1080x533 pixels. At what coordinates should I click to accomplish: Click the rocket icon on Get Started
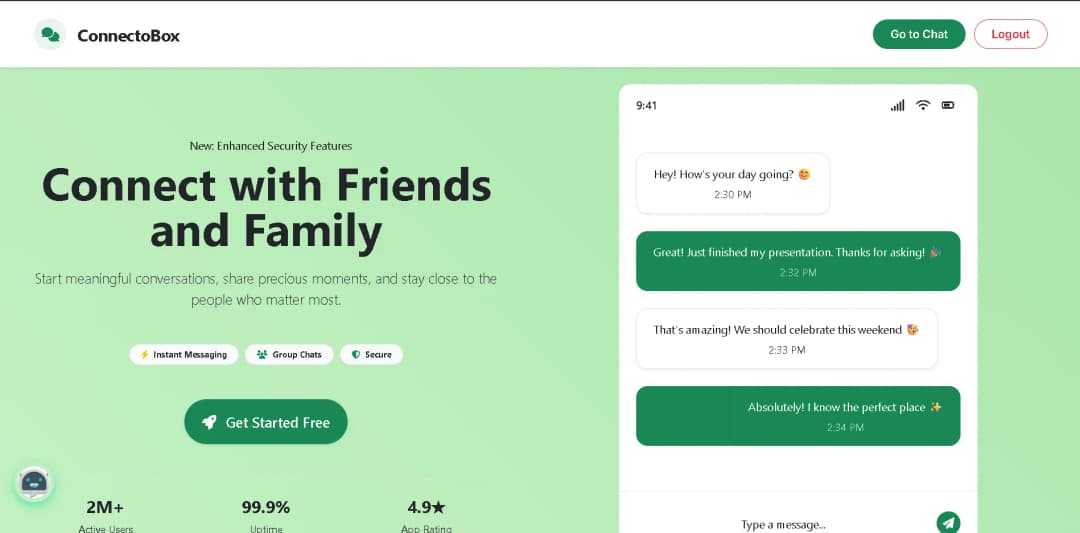[x=209, y=422]
